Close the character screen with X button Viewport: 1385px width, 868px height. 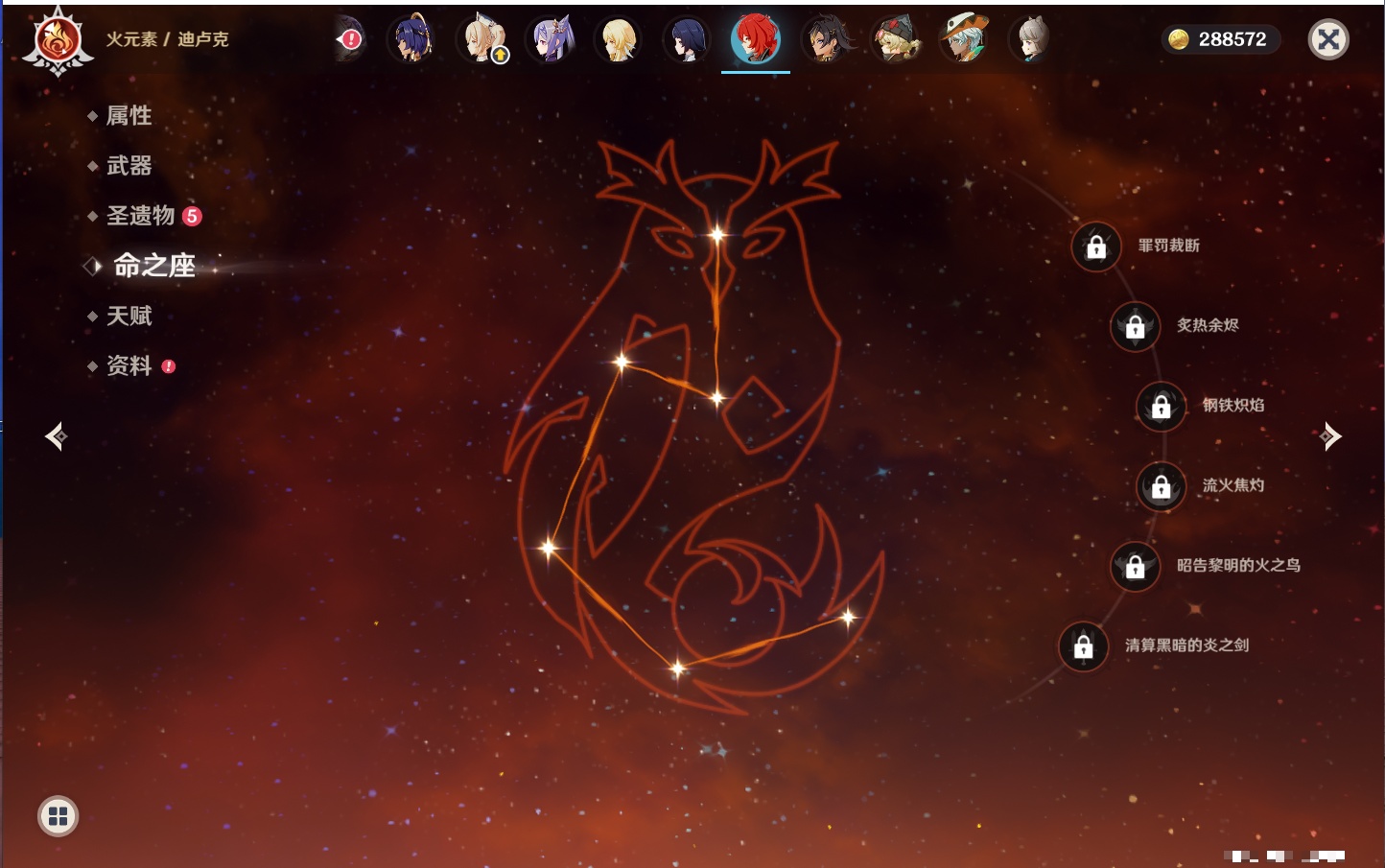click(x=1328, y=39)
